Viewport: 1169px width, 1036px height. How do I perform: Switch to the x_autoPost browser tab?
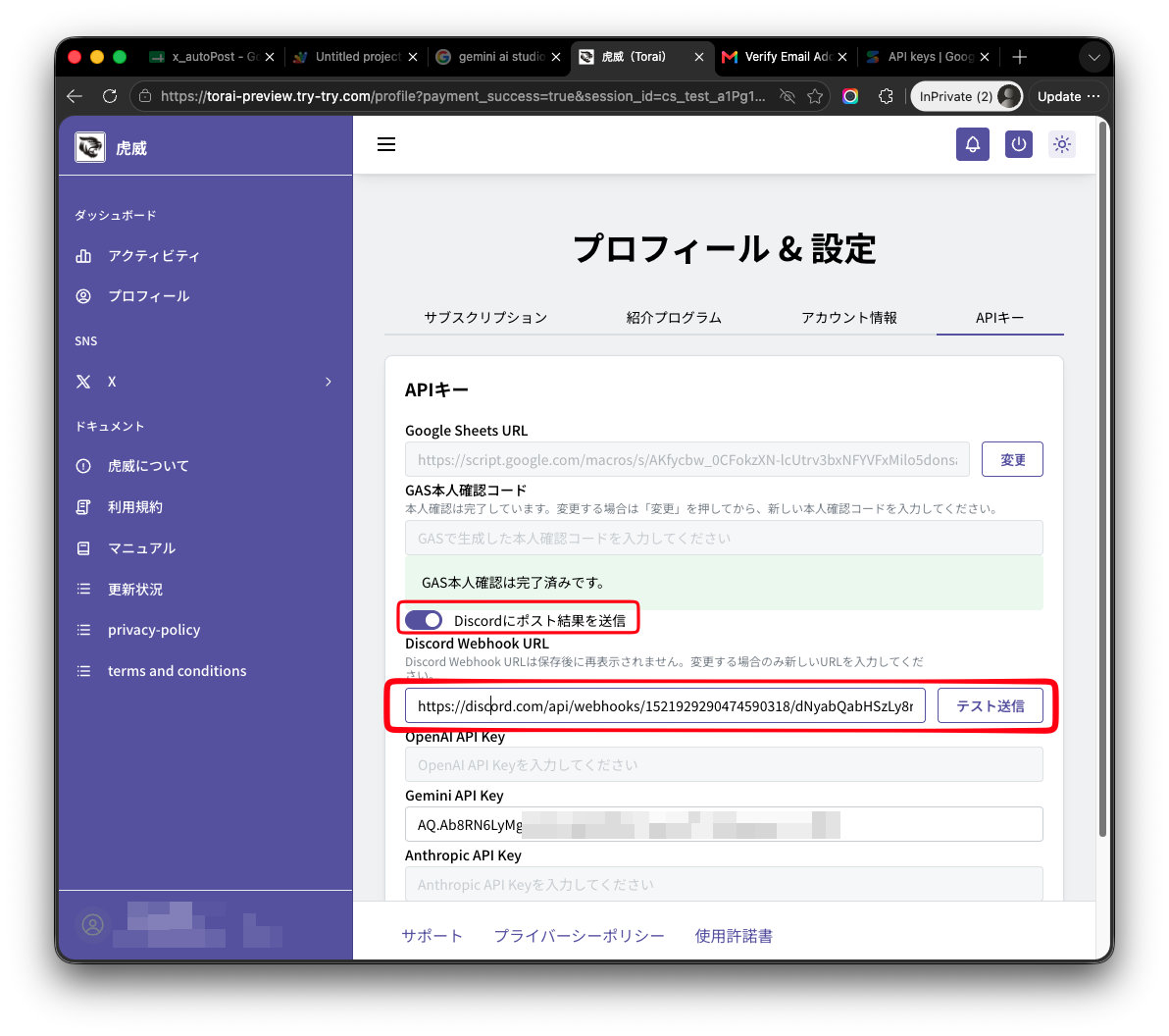[x=211, y=57]
